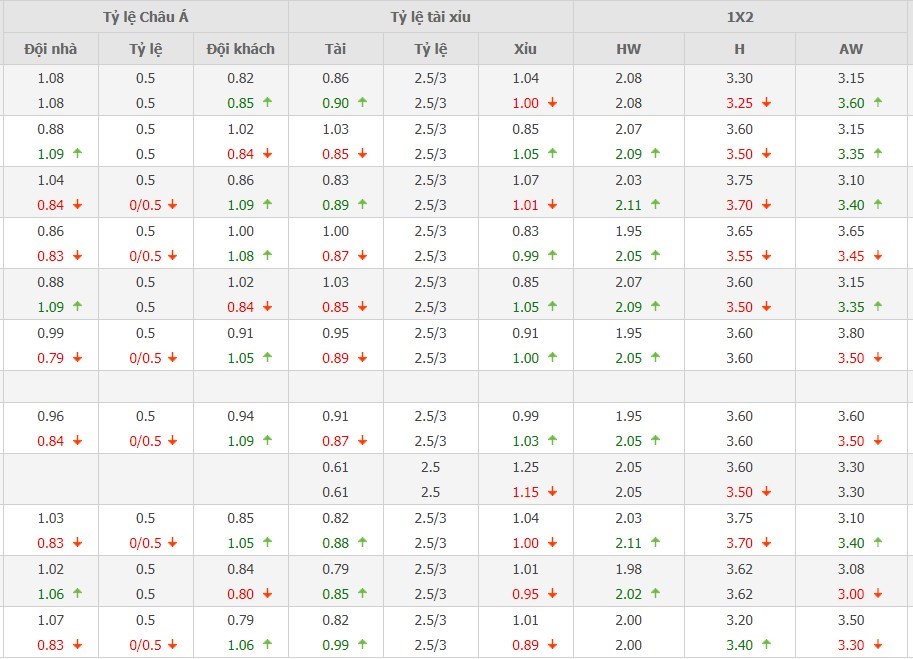This screenshot has height=659, width=913.
Task: Click the green up arrow beside HW 2.02
Action: coord(655,594)
